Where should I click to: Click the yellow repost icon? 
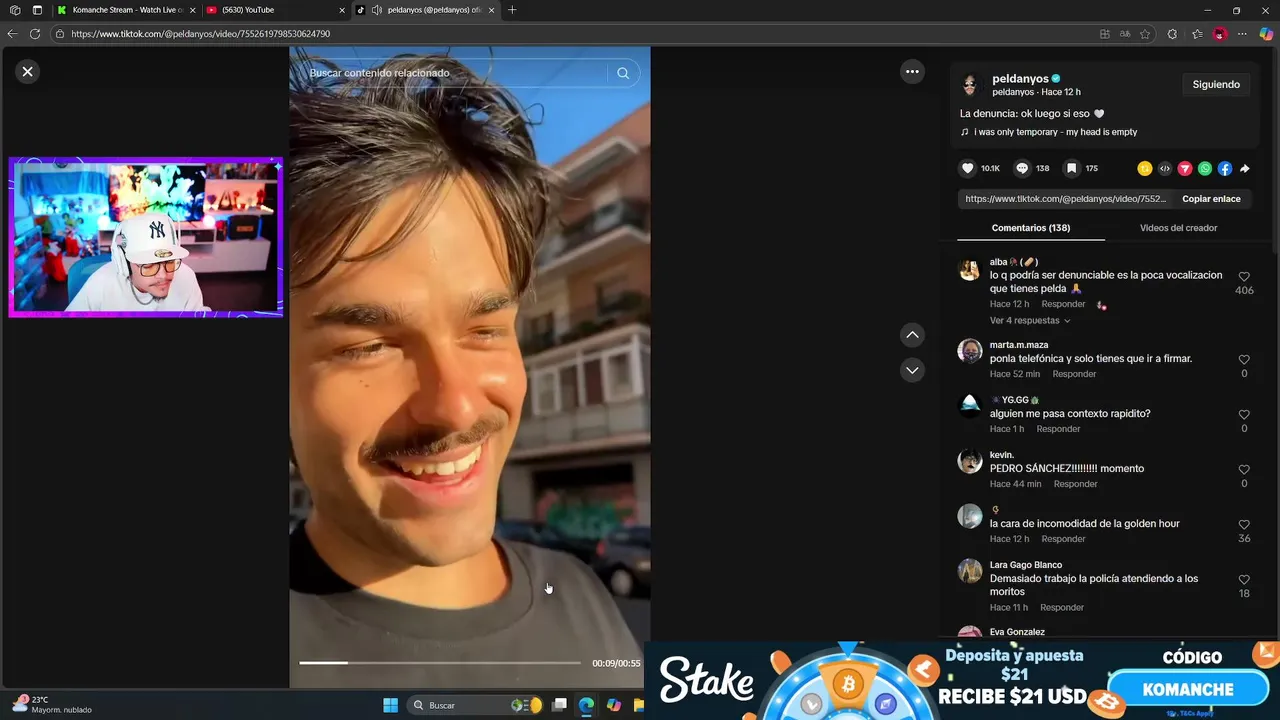coord(1145,169)
